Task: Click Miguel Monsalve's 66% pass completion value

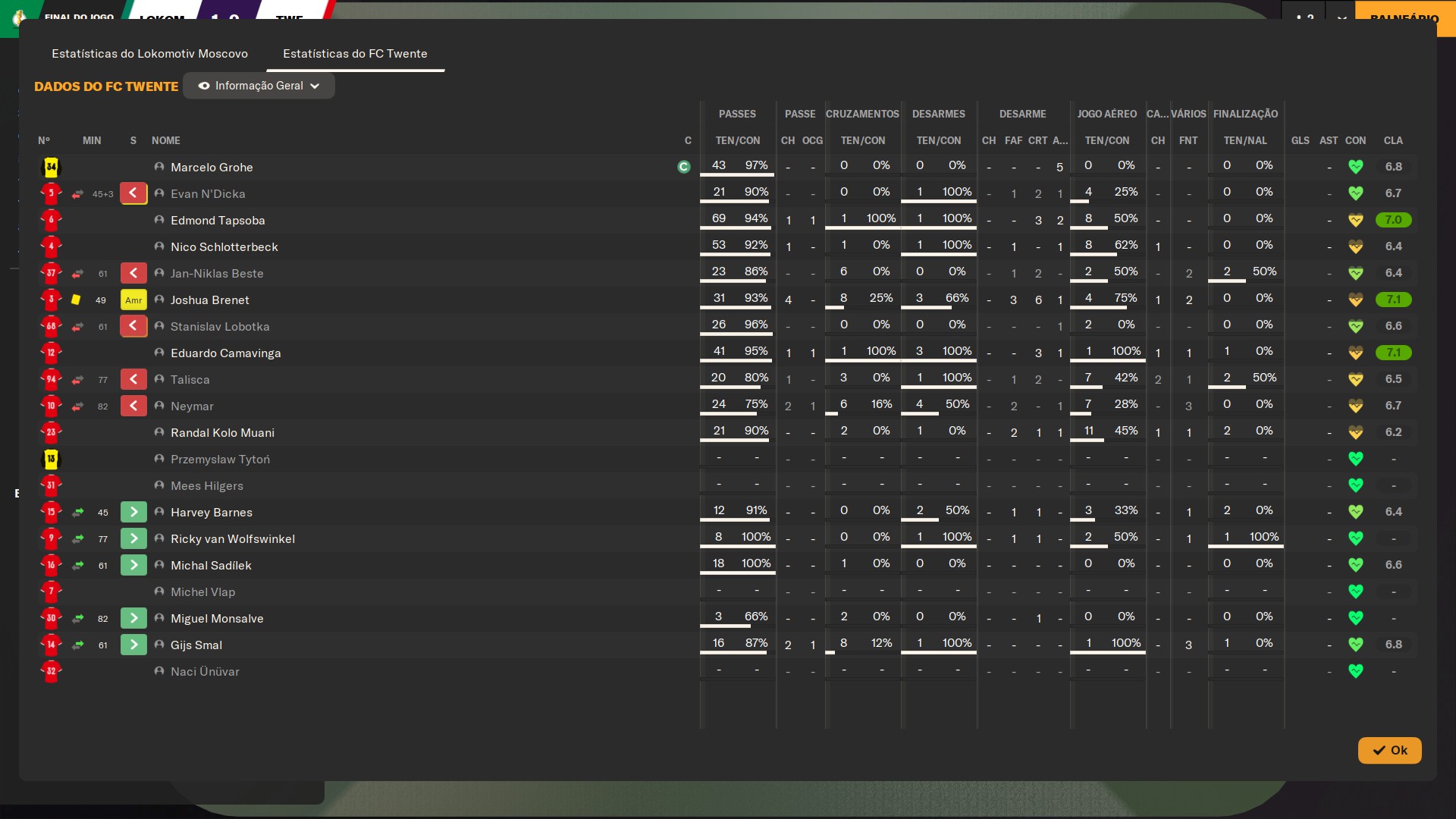Action: 756,617
